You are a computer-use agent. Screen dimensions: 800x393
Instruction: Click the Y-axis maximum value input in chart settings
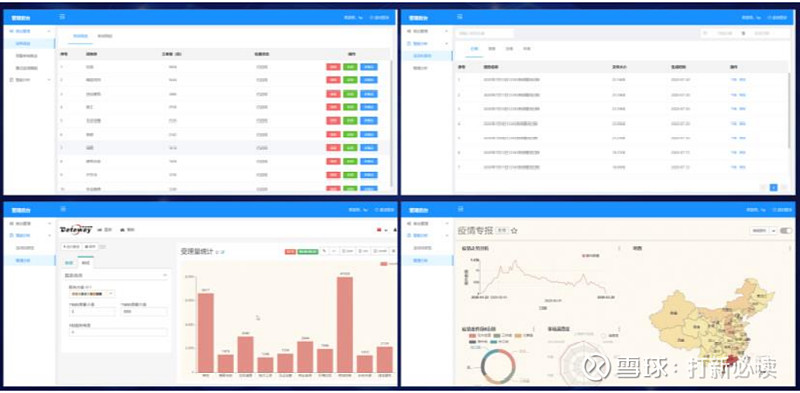point(144,311)
